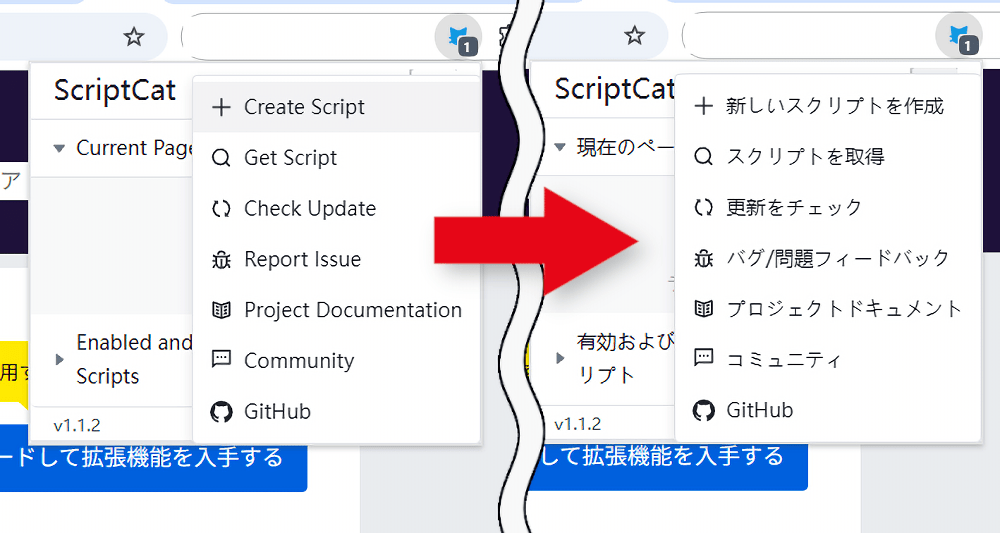Expand the 有効および section

pyautogui.click(x=560, y=358)
